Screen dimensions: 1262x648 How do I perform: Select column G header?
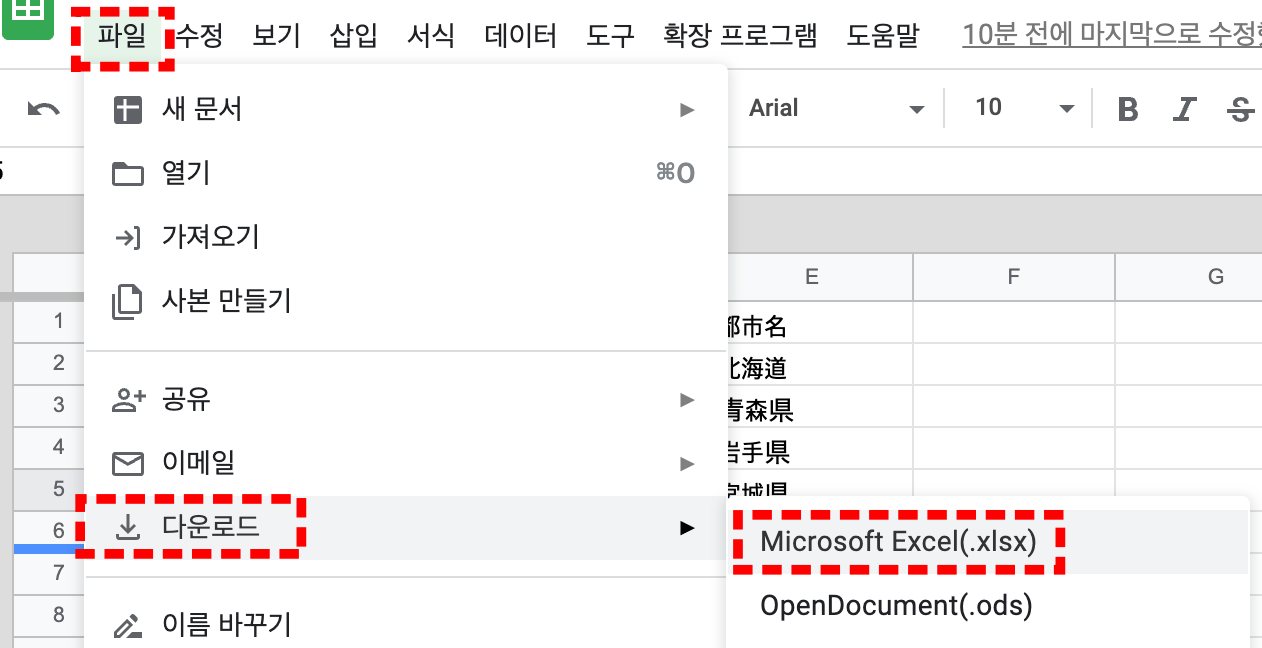pyautogui.click(x=1189, y=277)
